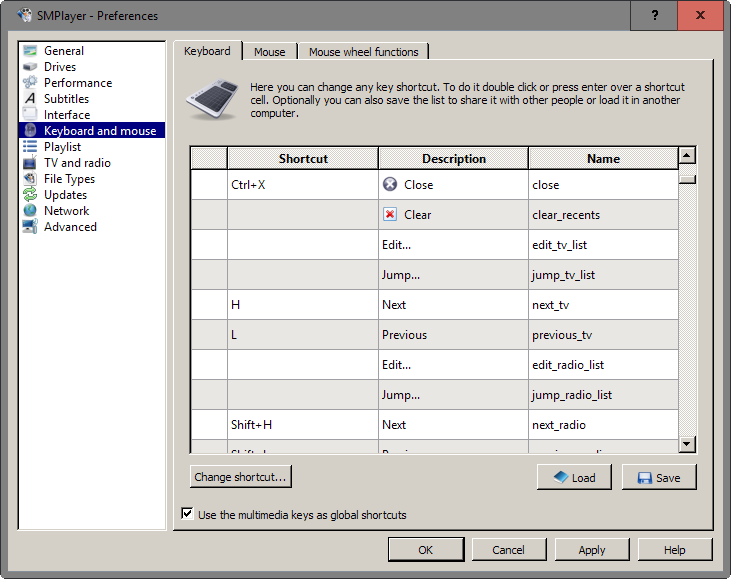Click the General section icon
731x579 pixels.
coord(30,51)
